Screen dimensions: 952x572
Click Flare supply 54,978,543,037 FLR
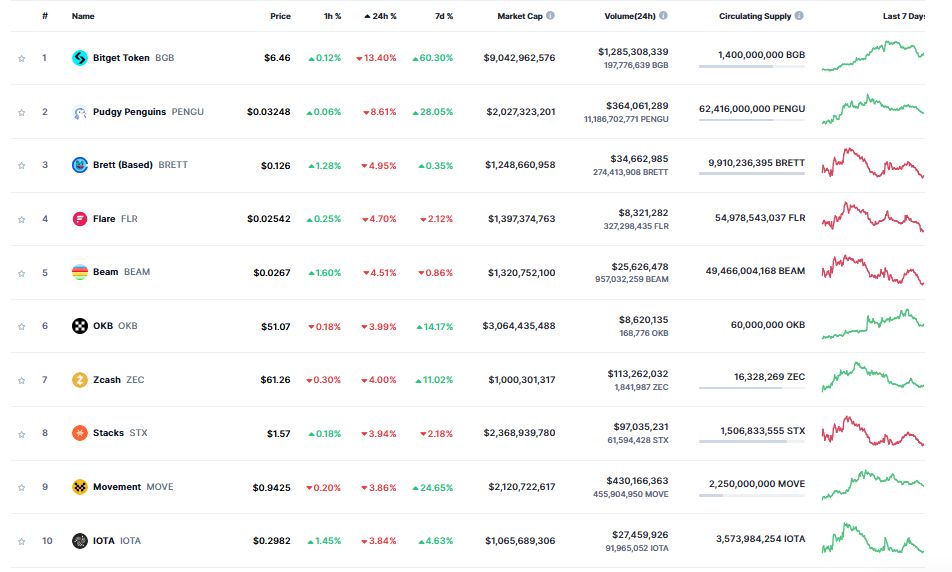pos(760,217)
